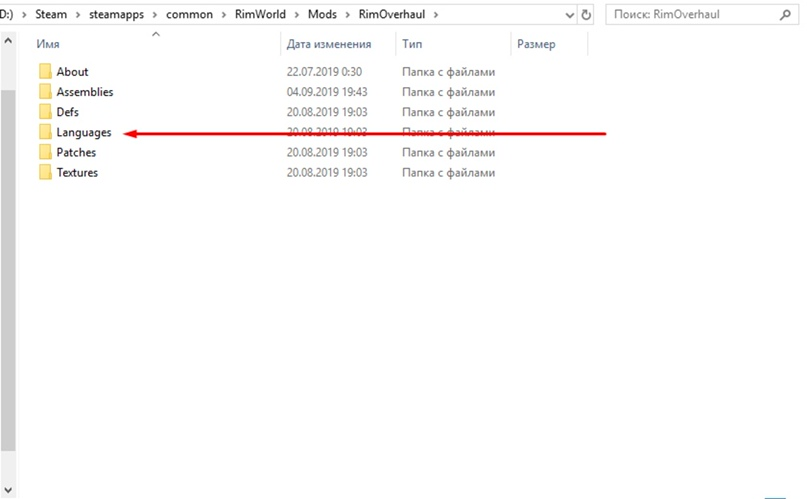Image resolution: width=807 pixels, height=499 pixels.
Task: Click the Defs row date 20.08.2019 19:03
Action: point(327,112)
